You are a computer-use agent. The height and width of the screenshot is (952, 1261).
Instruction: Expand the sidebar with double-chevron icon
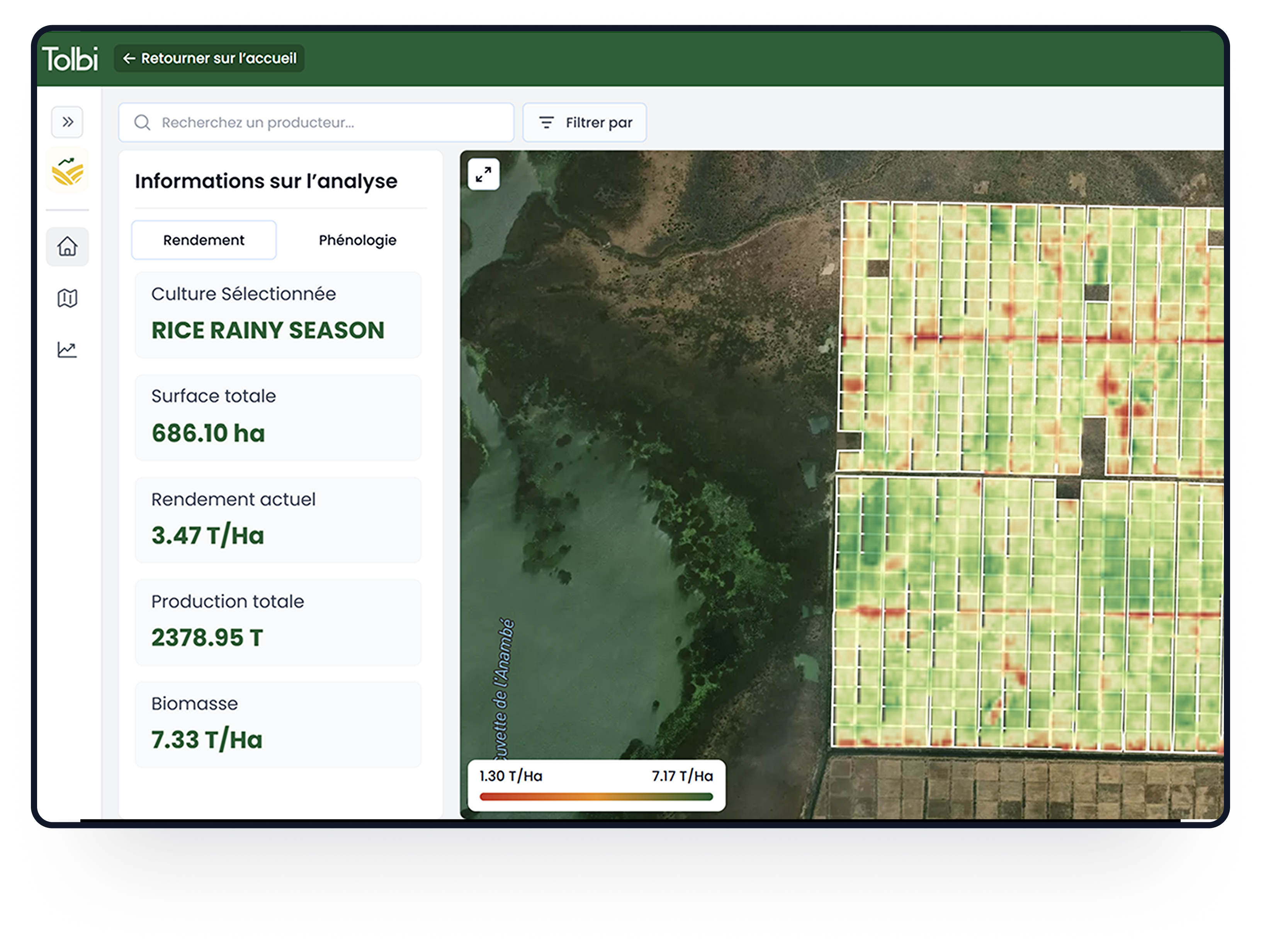67,122
